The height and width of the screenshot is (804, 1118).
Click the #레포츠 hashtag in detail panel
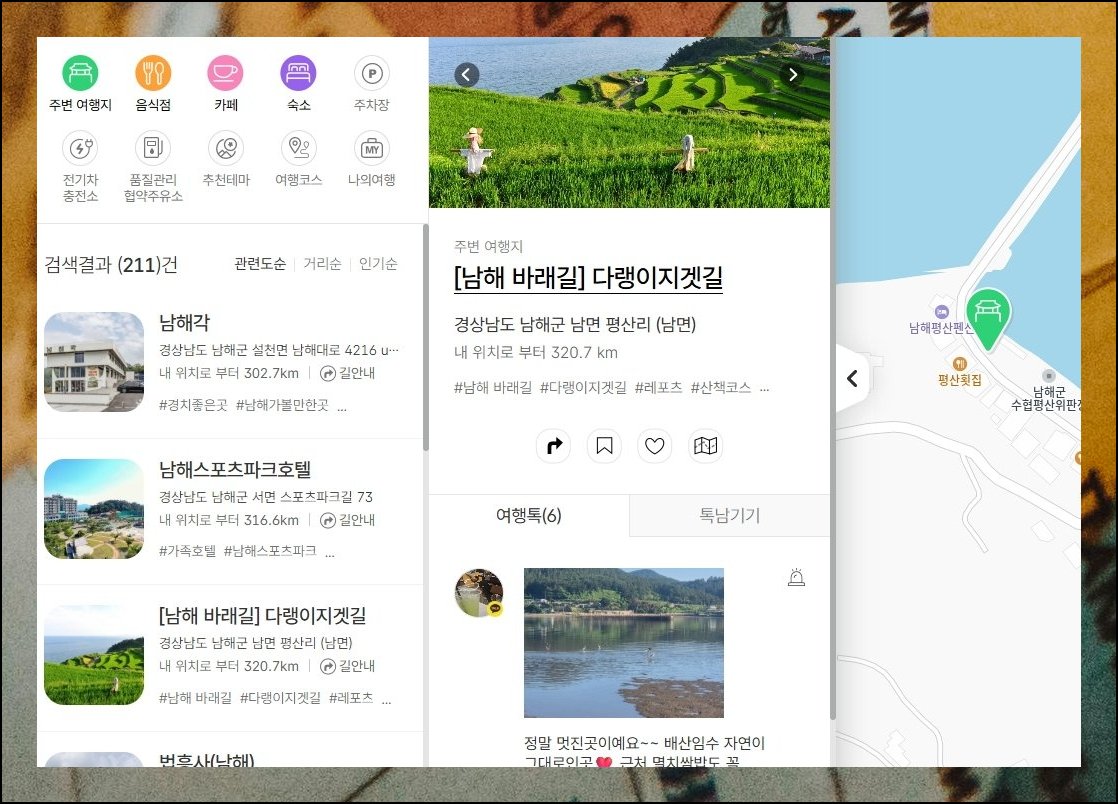pos(658,388)
